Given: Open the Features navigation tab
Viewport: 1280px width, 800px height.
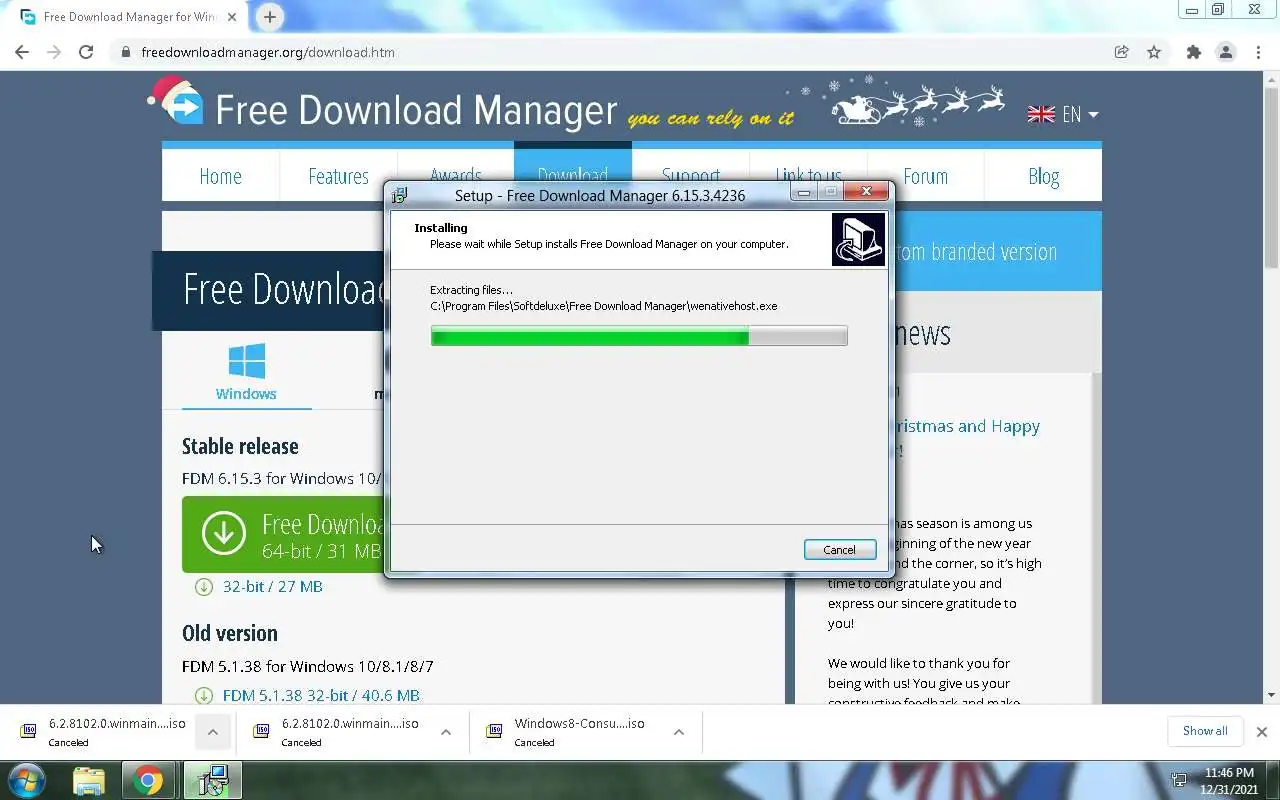Looking at the screenshot, I should 338,176.
